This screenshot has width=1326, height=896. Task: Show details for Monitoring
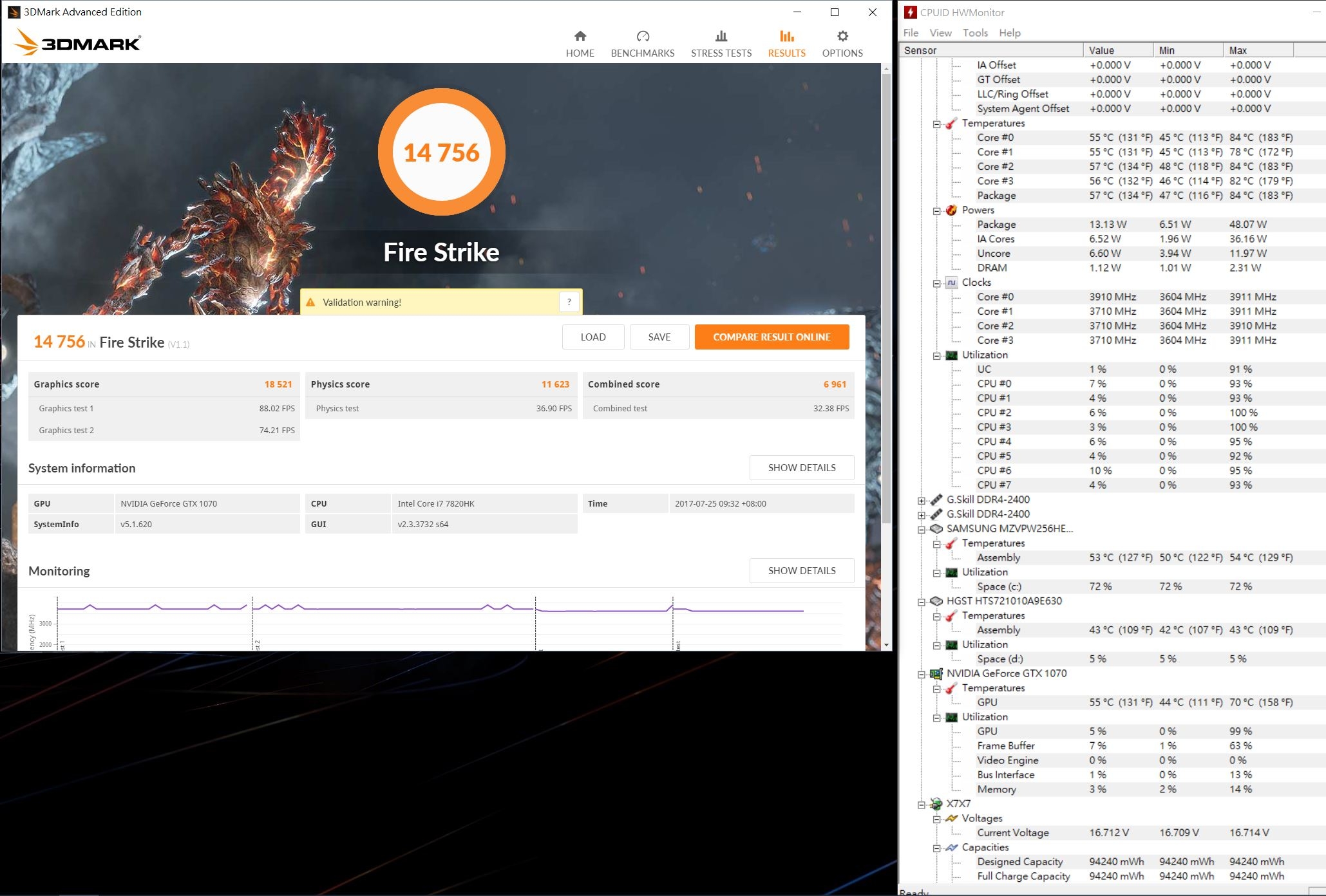click(x=802, y=570)
